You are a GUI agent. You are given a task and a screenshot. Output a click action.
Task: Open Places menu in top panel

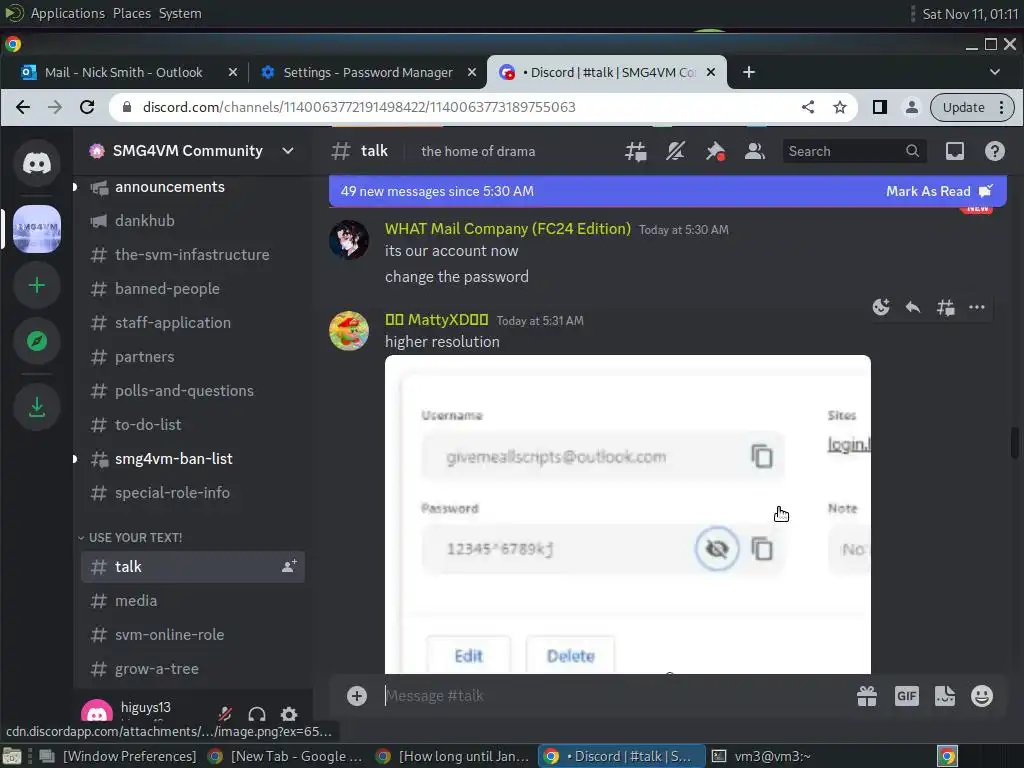point(131,13)
